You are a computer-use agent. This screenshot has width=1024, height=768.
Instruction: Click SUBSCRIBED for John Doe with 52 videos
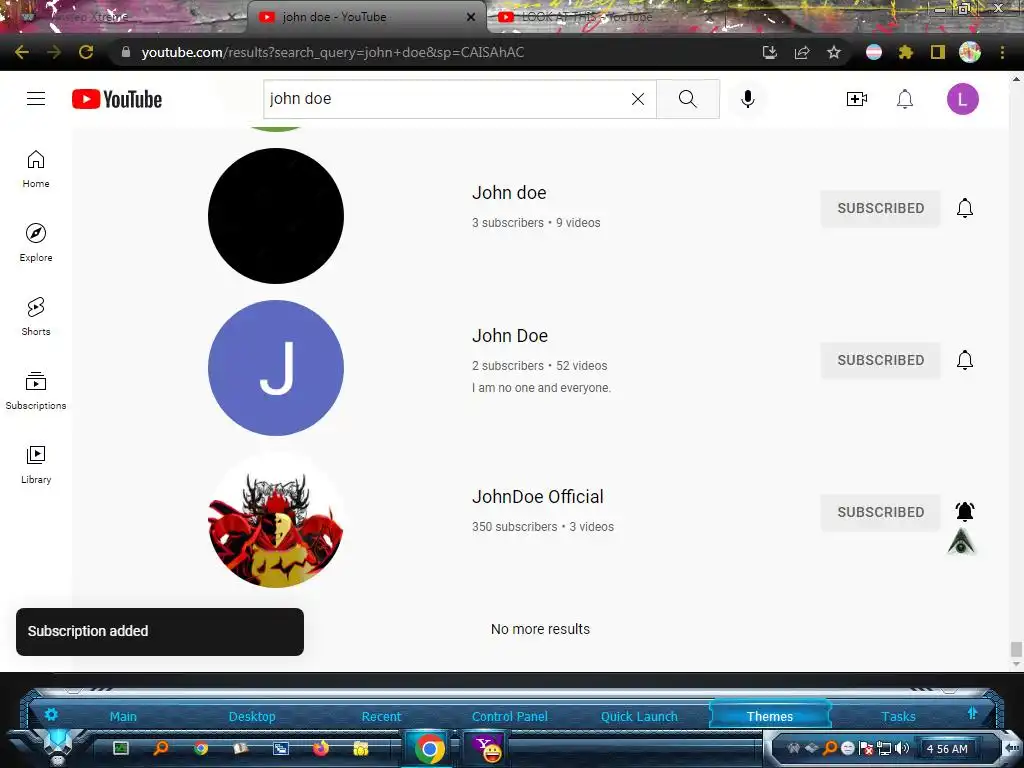[880, 360]
